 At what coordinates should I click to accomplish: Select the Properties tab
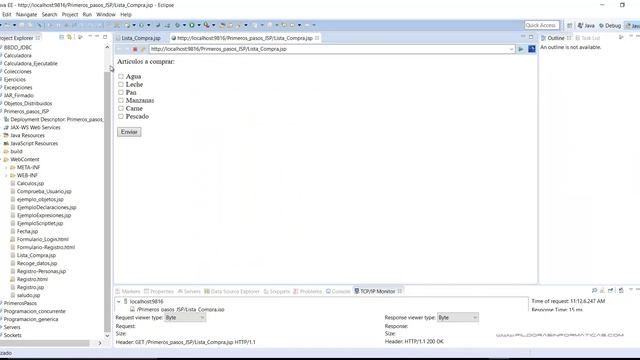click(x=159, y=291)
